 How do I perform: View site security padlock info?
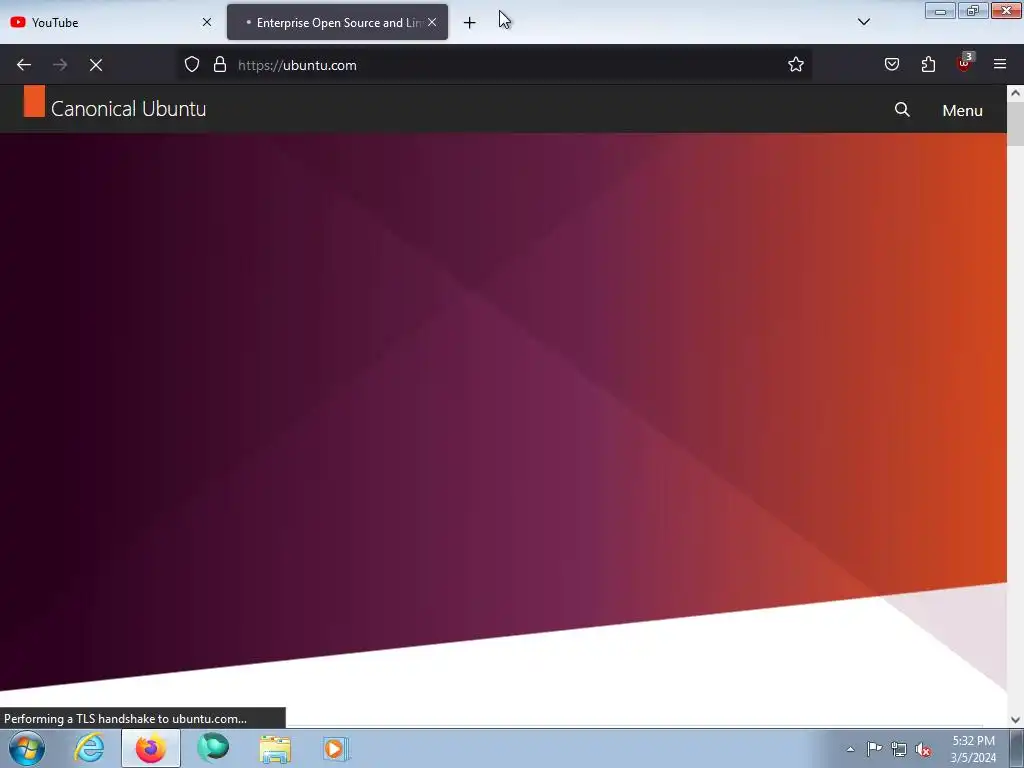[220, 65]
